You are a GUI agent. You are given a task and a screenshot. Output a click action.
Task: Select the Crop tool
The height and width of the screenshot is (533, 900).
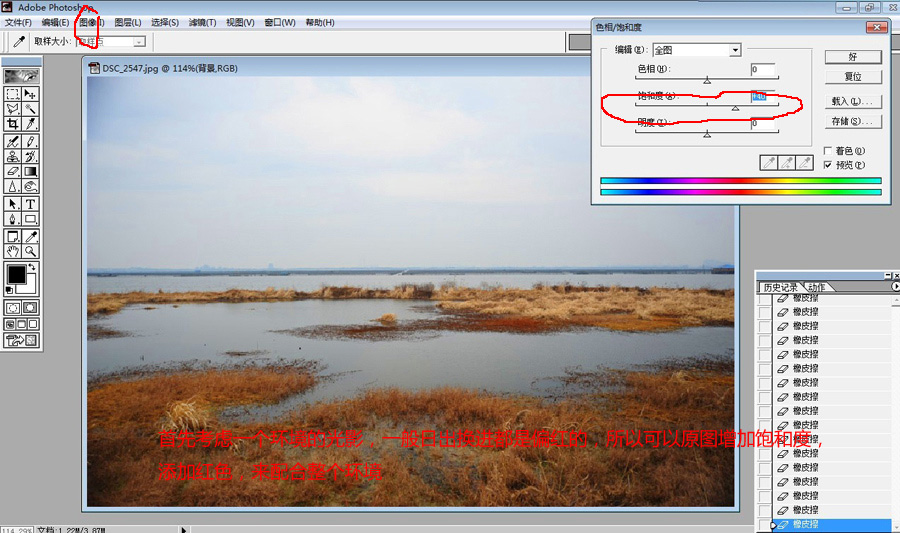coord(13,123)
